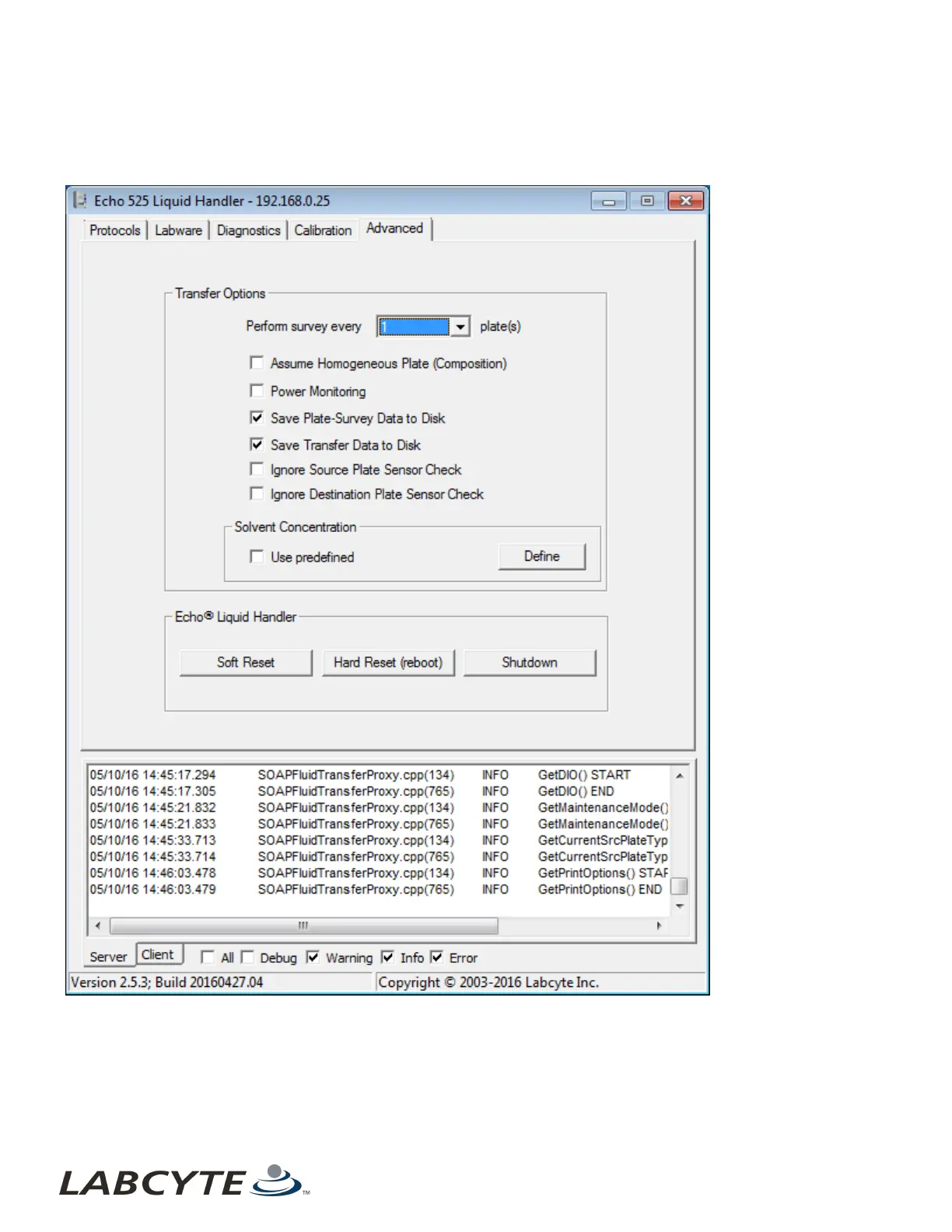This screenshot has height=1232, width=952.
Task: Click the vertical log scrollbar thumb
Action: [679, 887]
